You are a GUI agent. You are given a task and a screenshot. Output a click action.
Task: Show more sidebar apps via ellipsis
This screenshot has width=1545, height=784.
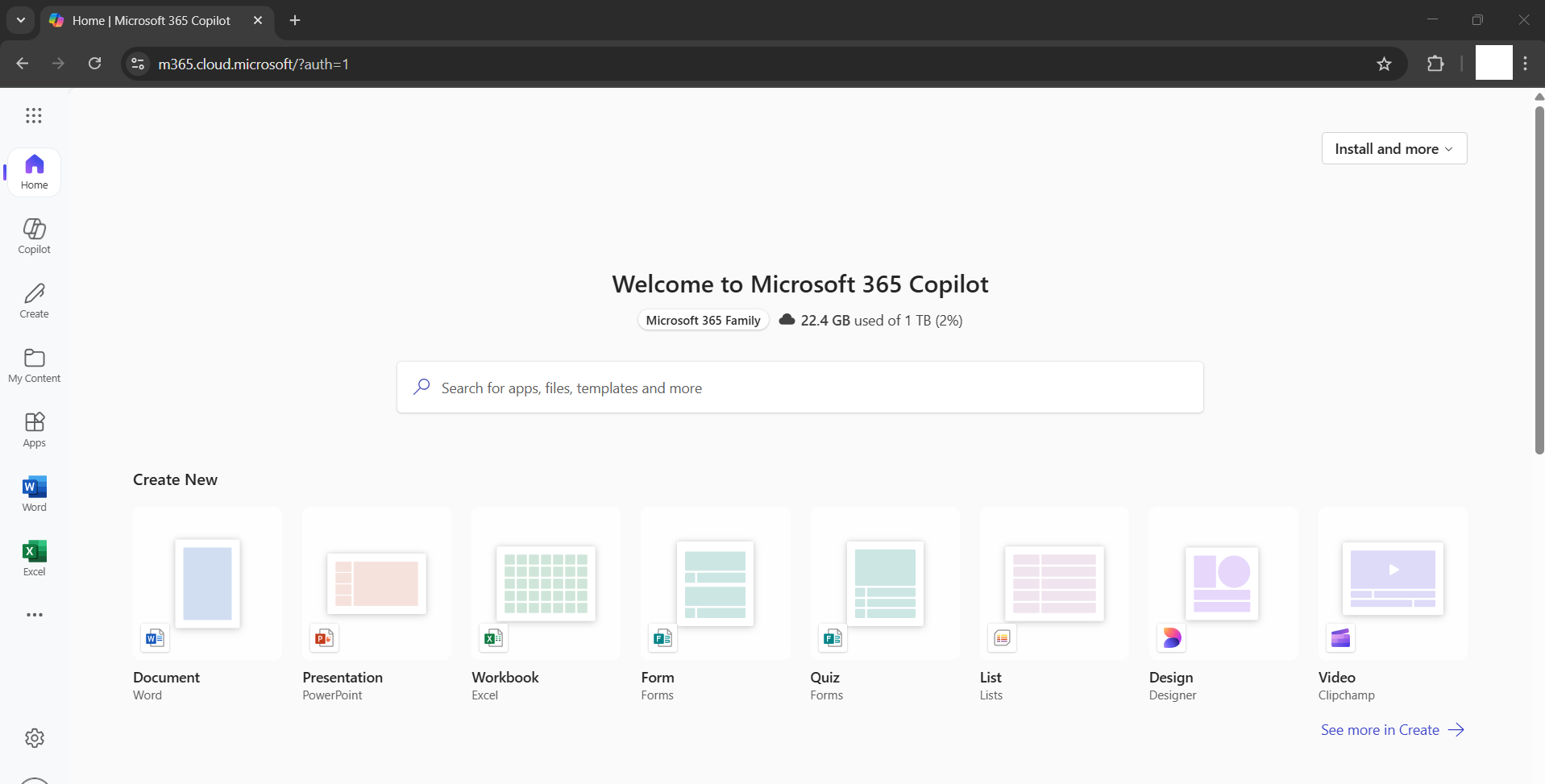[x=34, y=615]
